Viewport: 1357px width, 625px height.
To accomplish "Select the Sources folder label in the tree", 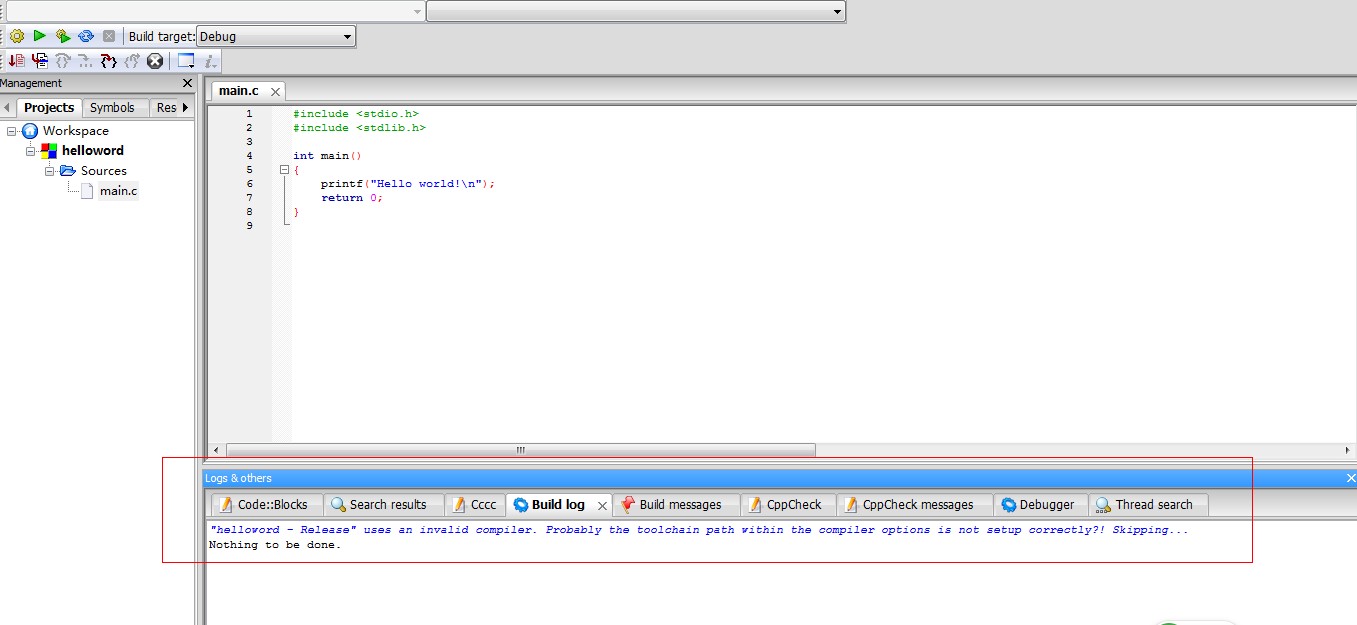I will 104,171.
